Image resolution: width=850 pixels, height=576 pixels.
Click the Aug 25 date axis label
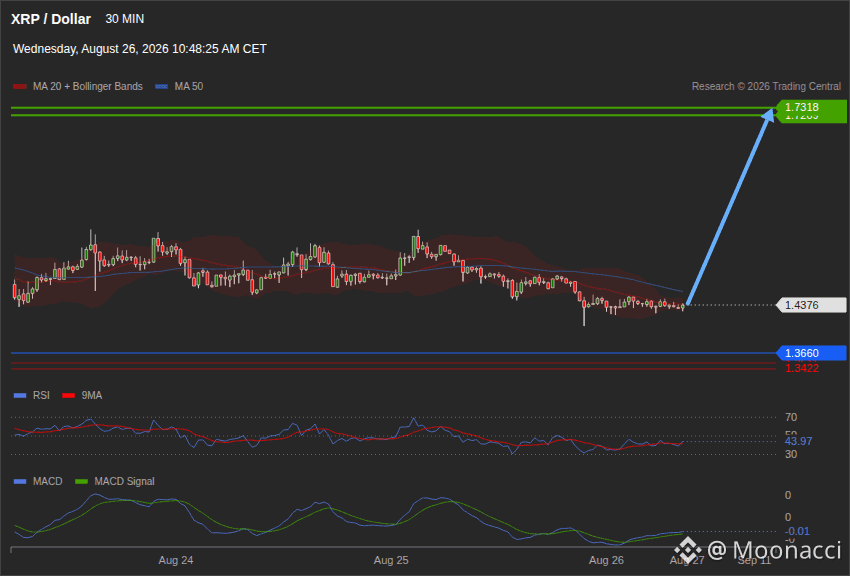[391, 560]
